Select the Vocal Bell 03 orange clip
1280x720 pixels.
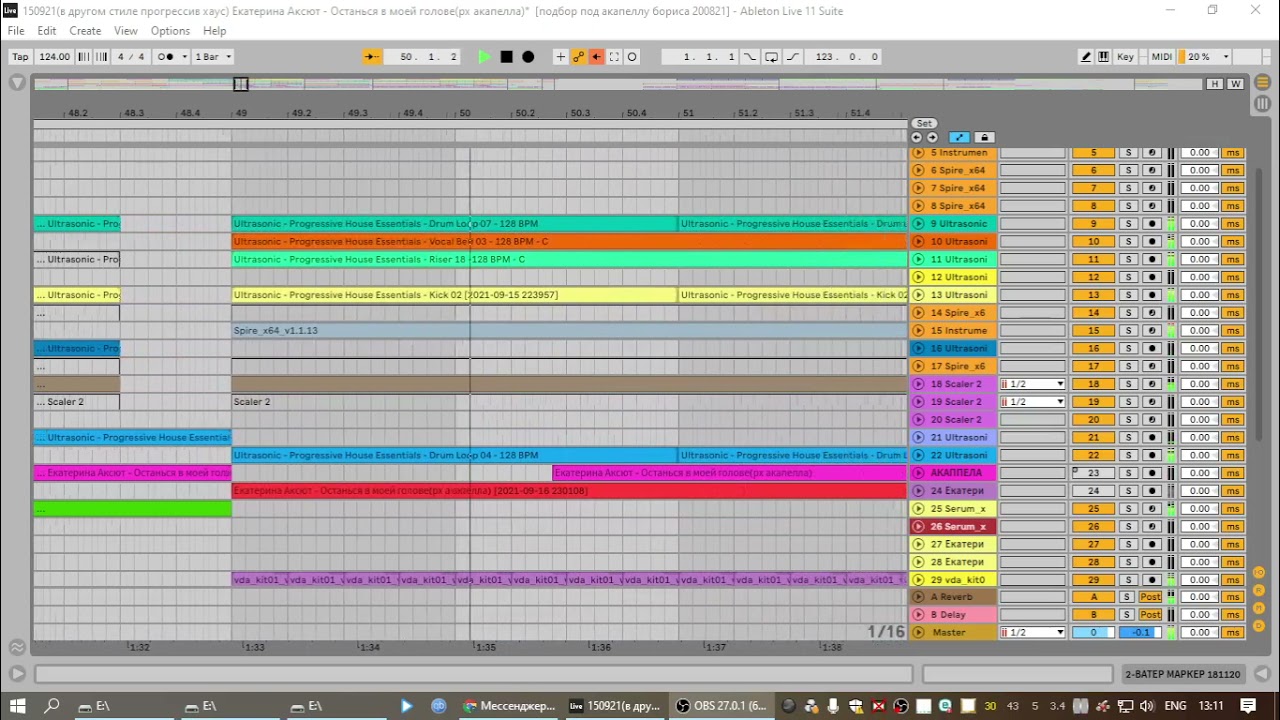click(569, 242)
